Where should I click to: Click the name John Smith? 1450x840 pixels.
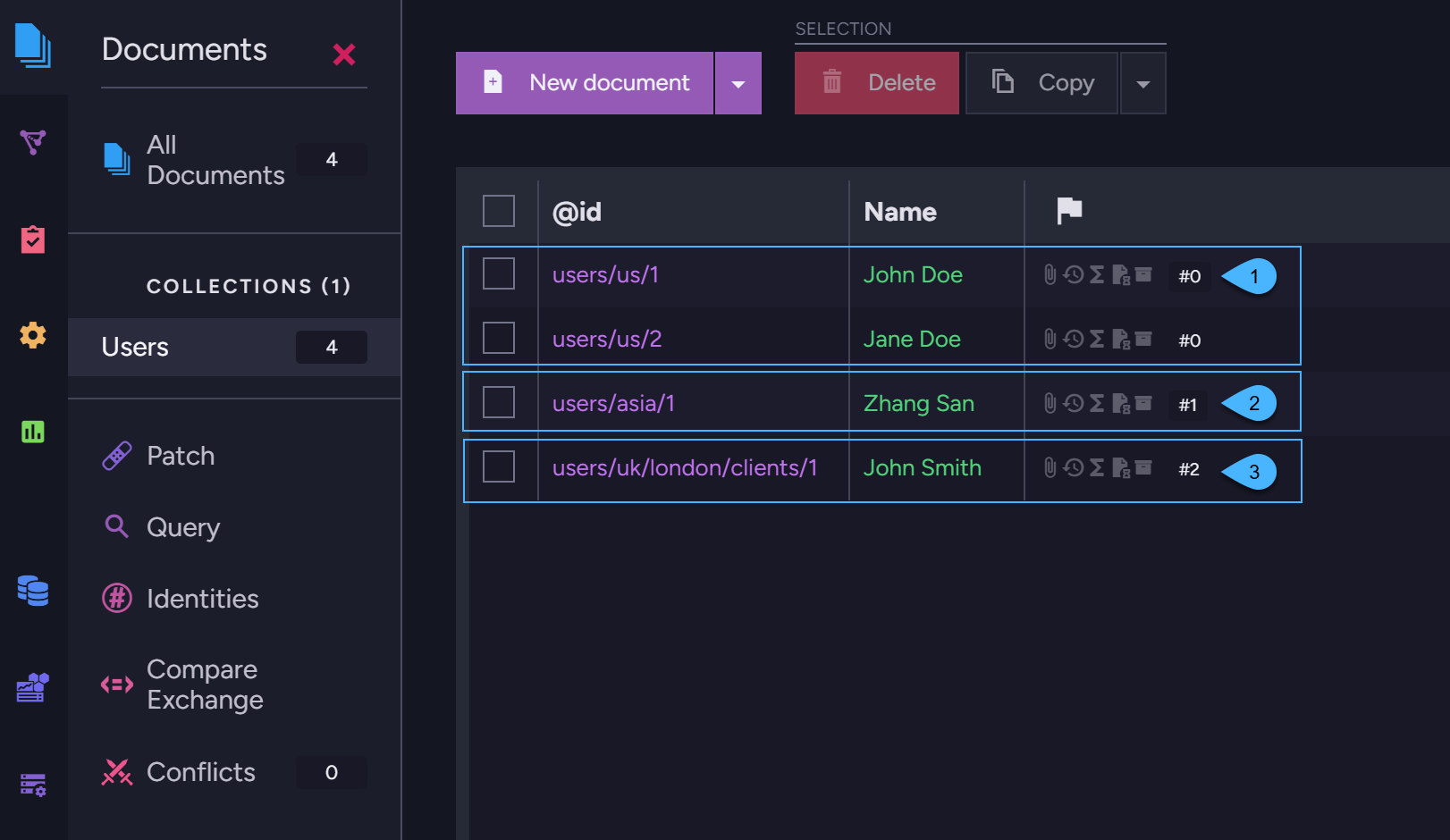(923, 467)
